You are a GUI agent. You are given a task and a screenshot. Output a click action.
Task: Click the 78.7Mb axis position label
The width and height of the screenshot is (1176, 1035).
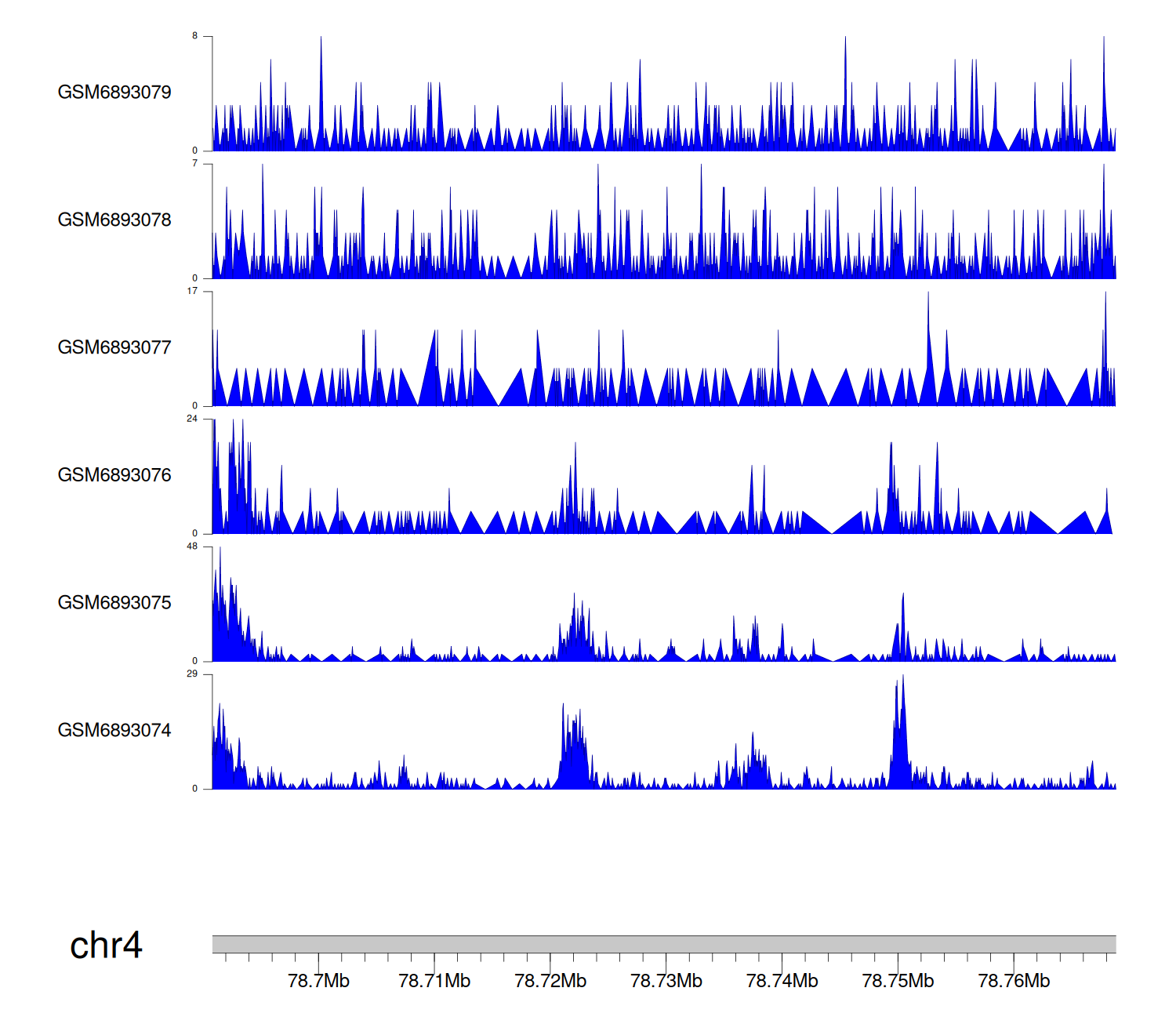(x=318, y=982)
